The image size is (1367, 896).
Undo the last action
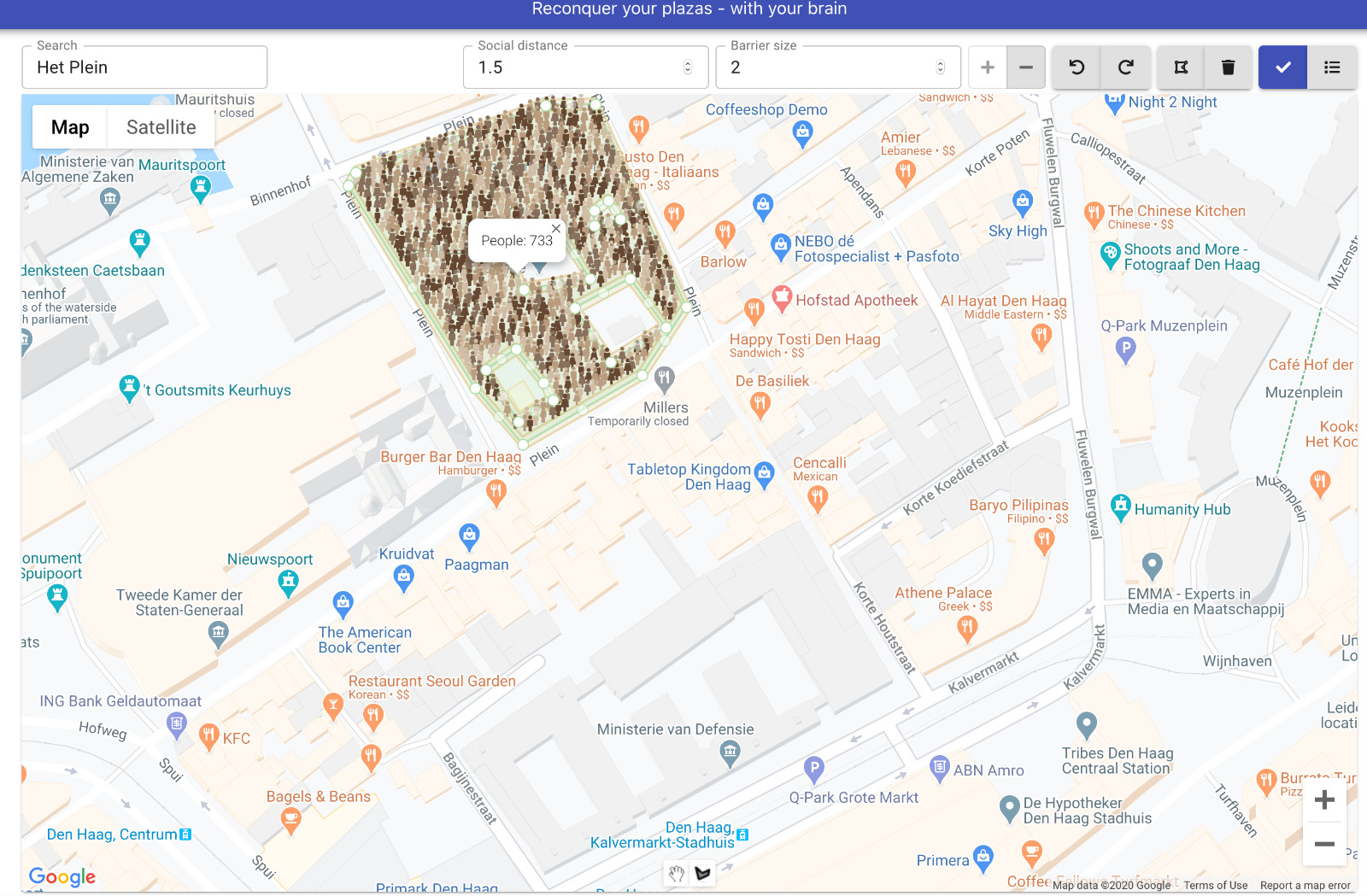point(1076,67)
